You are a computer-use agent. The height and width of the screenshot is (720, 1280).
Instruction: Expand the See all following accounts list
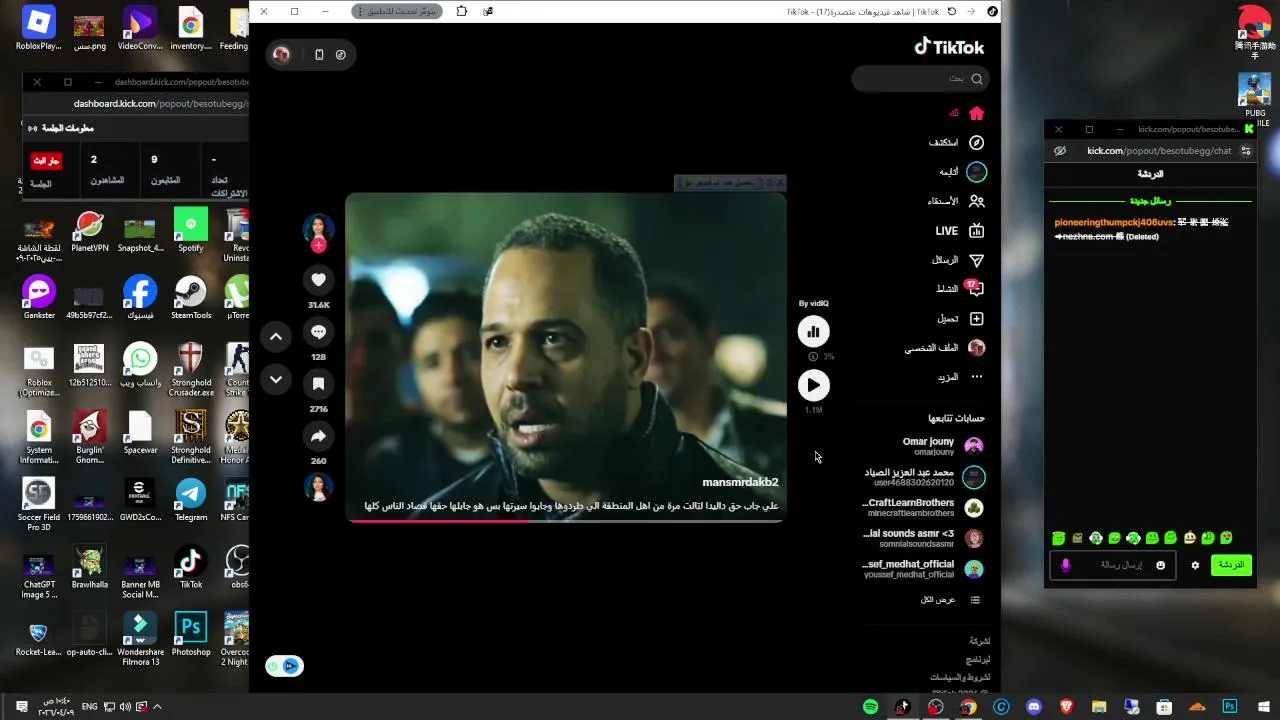tap(950, 600)
